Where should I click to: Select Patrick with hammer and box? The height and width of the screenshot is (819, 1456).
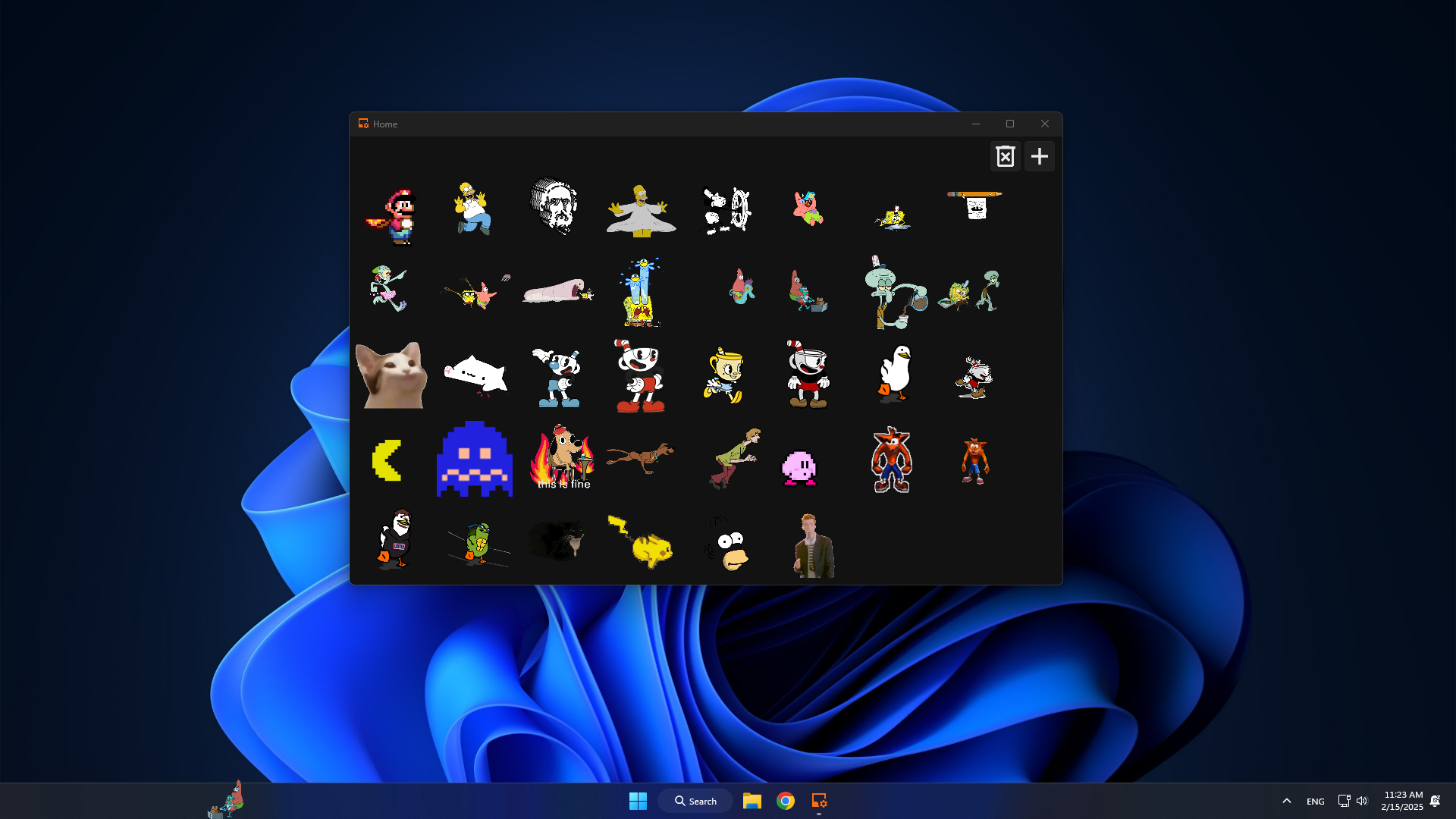tap(808, 291)
